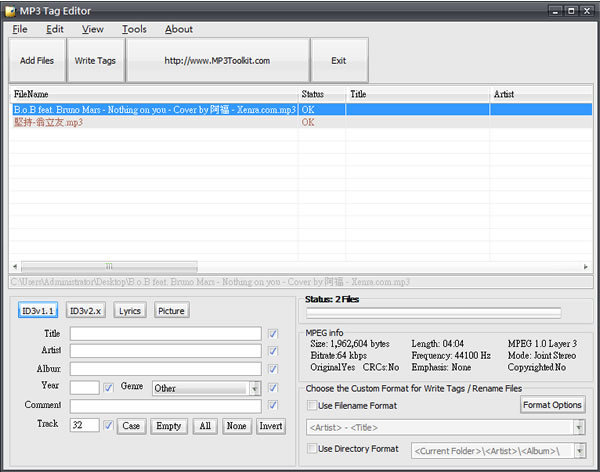The width and height of the screenshot is (600, 472).
Task: Click into the Title input field
Action: [166, 333]
